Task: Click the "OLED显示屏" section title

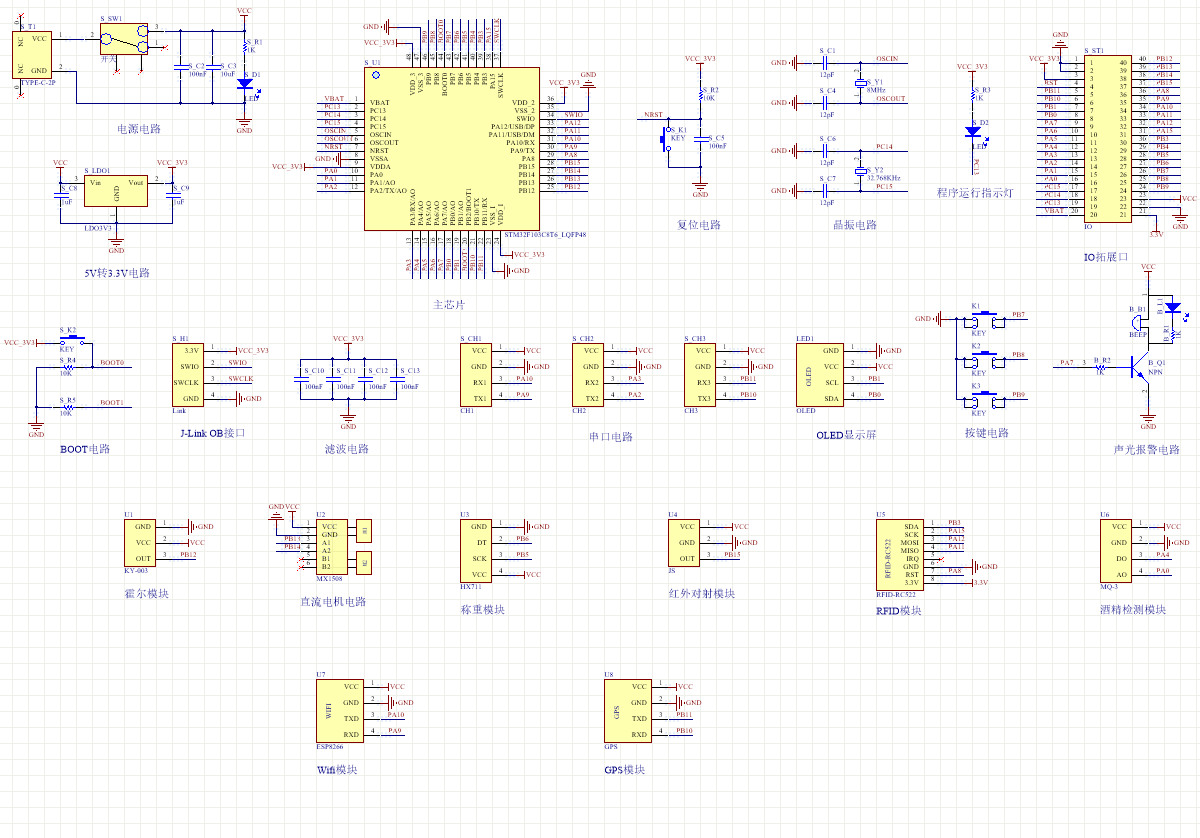Action: (x=846, y=435)
